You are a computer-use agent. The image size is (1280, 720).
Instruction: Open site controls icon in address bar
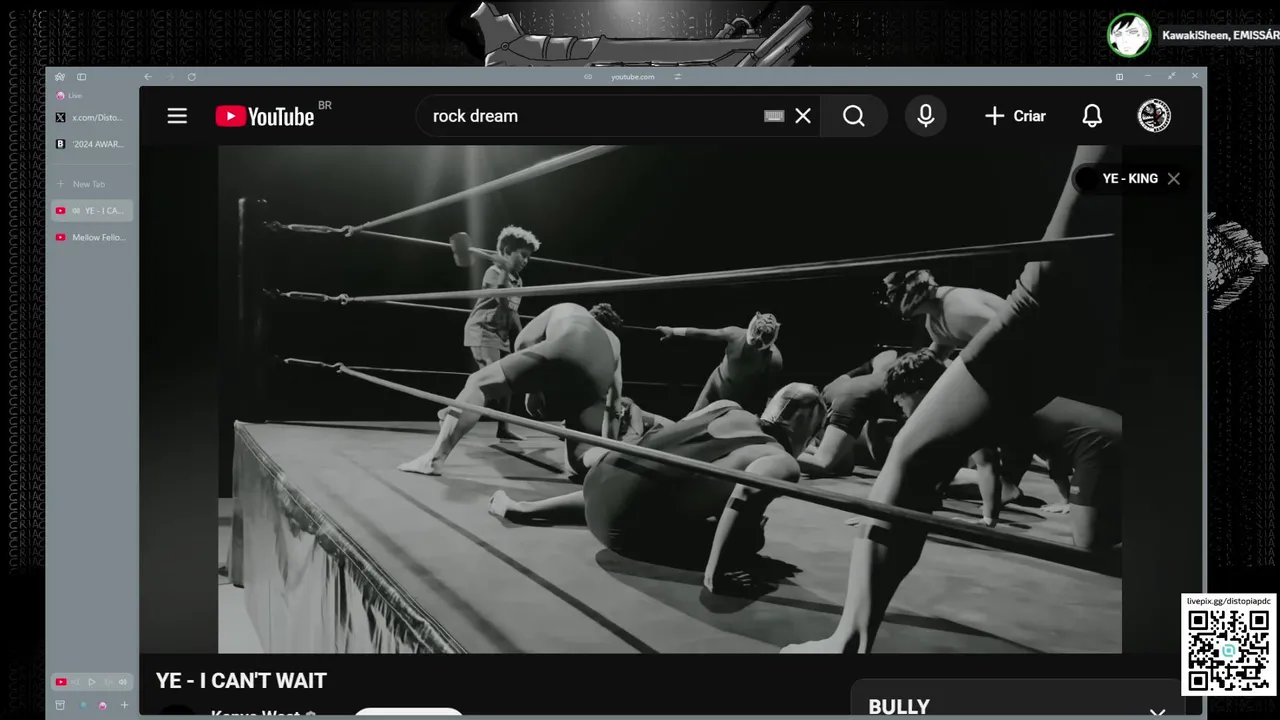[678, 77]
